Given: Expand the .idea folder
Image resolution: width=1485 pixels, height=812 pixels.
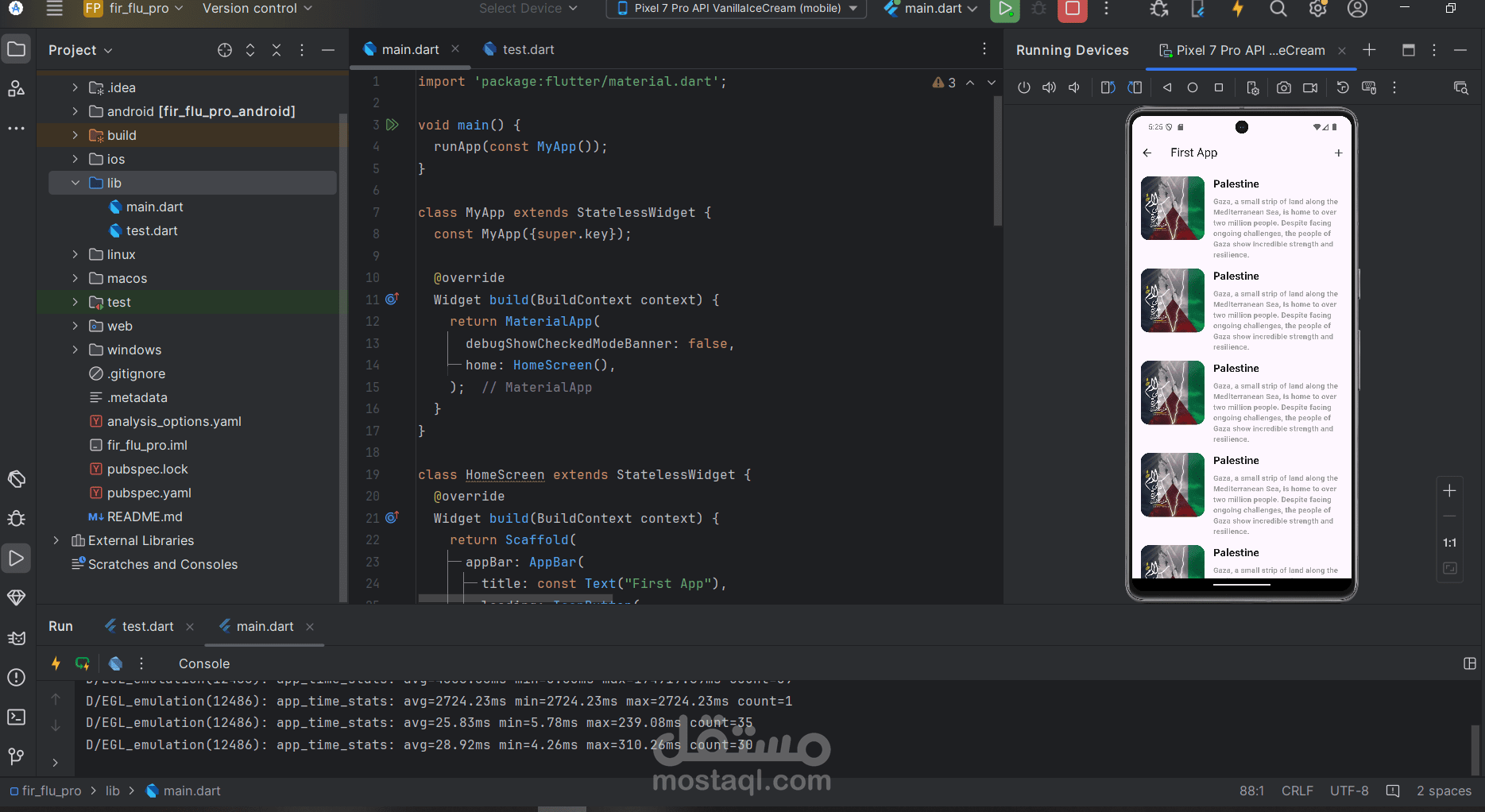Looking at the screenshot, I should [x=75, y=87].
